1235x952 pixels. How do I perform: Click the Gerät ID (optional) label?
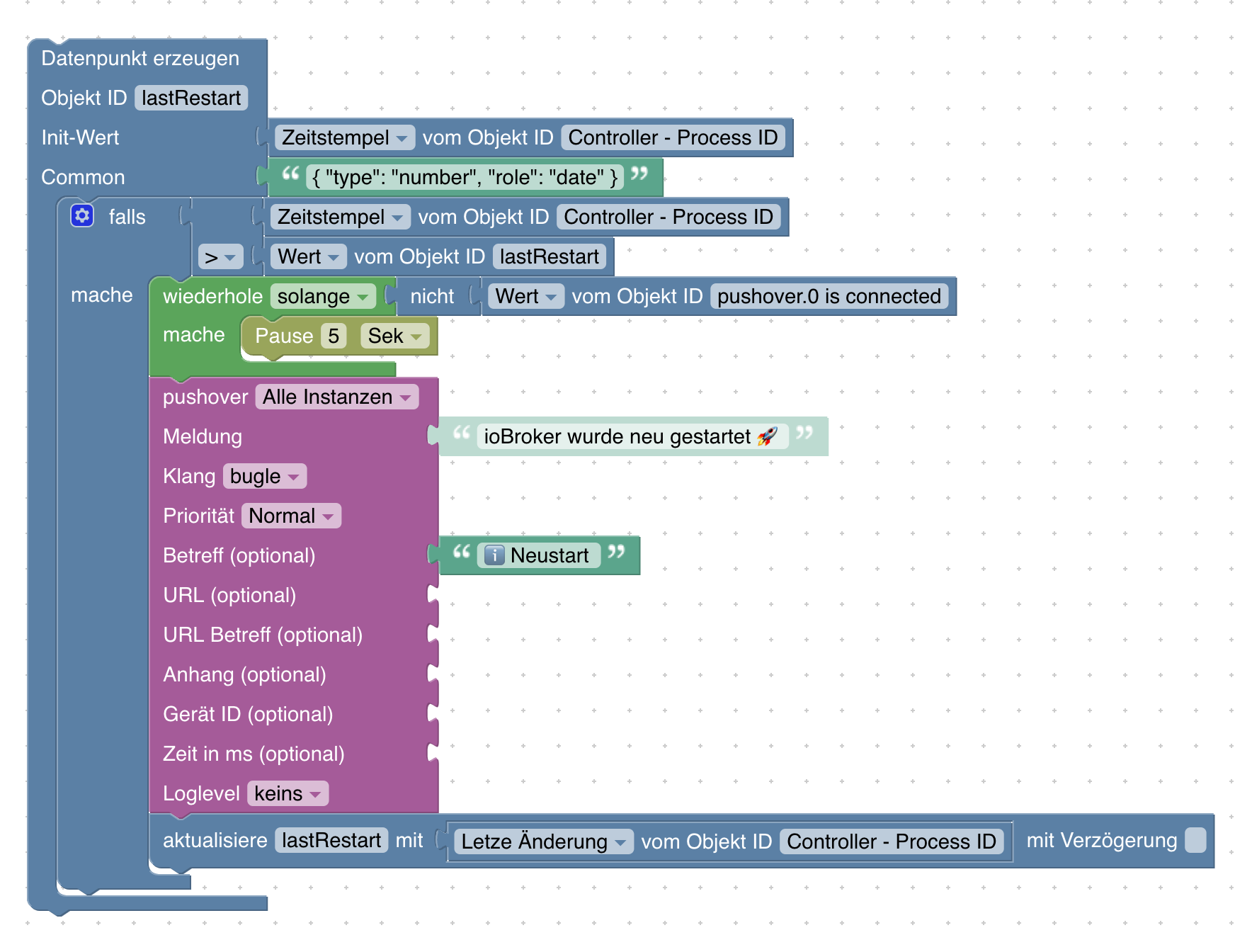(x=248, y=714)
